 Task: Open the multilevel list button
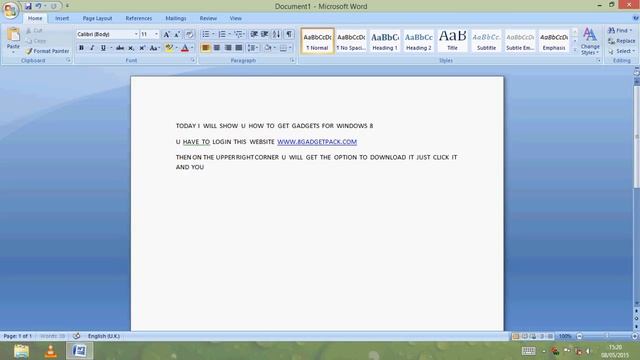239,34
